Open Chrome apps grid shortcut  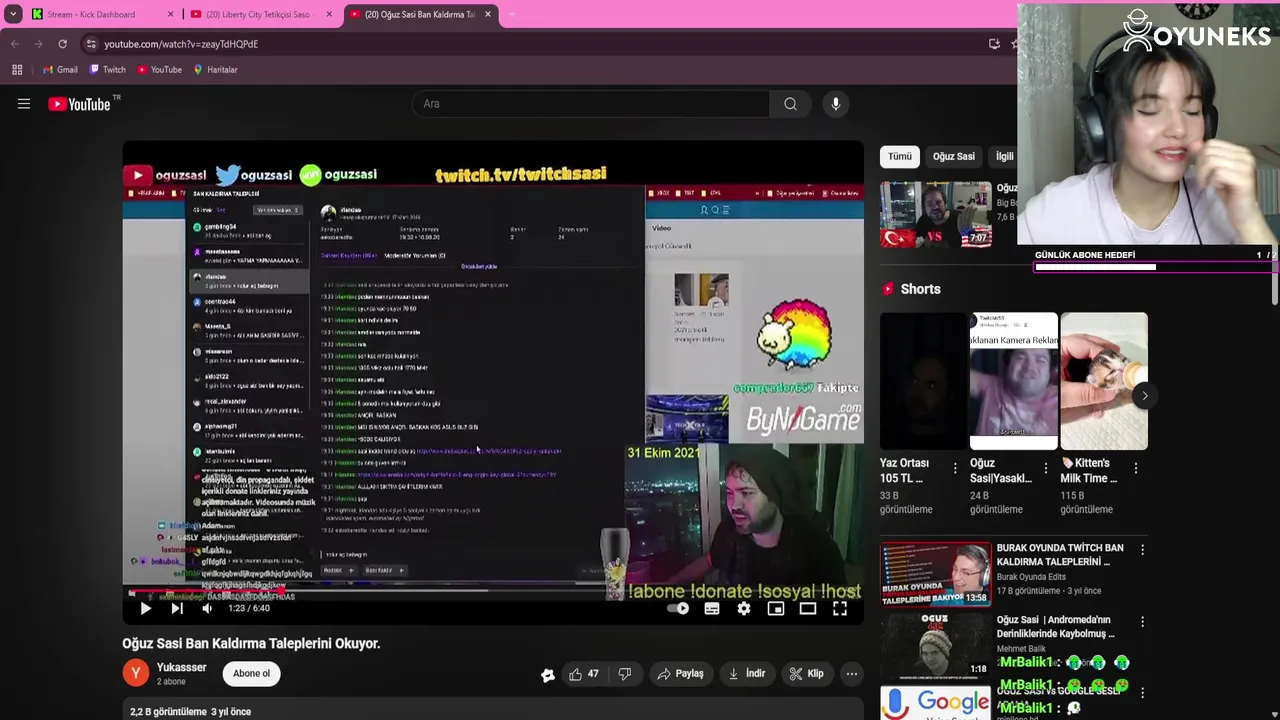(17, 70)
